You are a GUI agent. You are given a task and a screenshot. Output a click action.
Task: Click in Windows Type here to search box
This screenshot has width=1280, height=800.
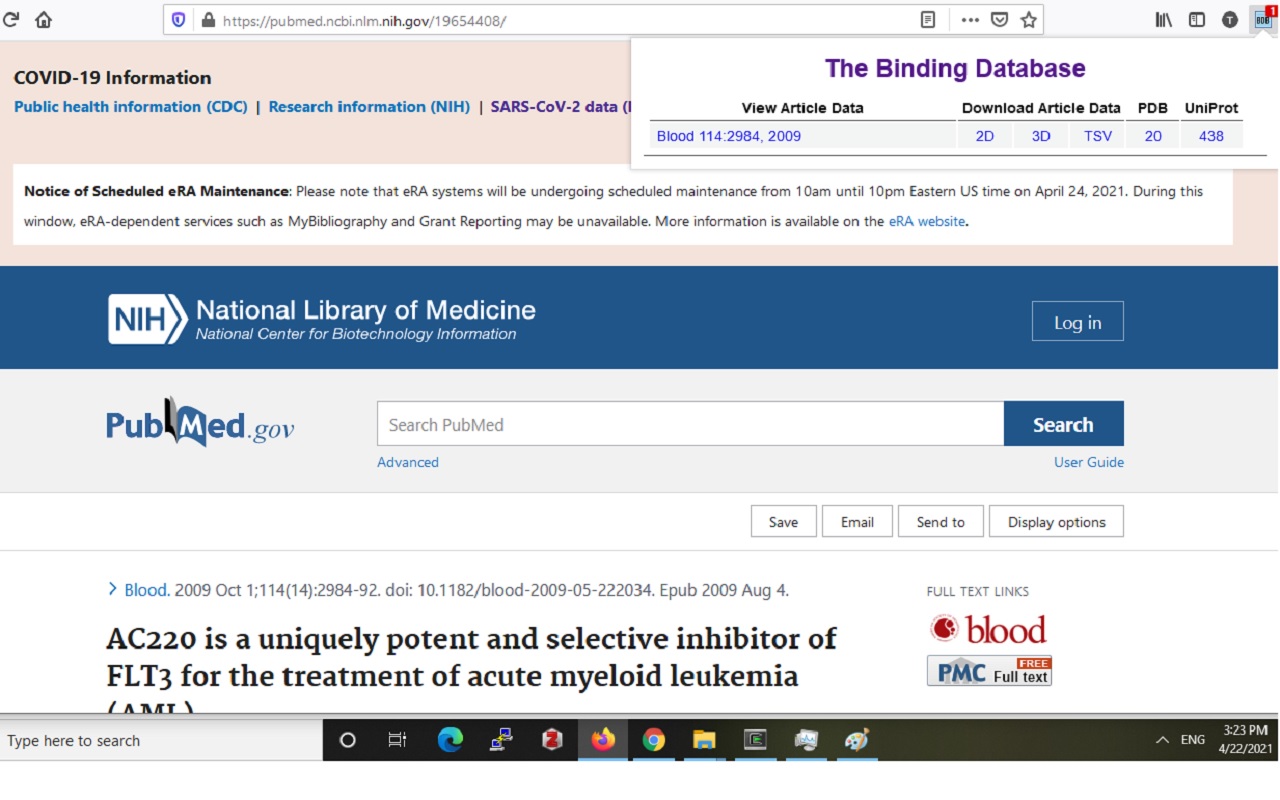[161, 740]
